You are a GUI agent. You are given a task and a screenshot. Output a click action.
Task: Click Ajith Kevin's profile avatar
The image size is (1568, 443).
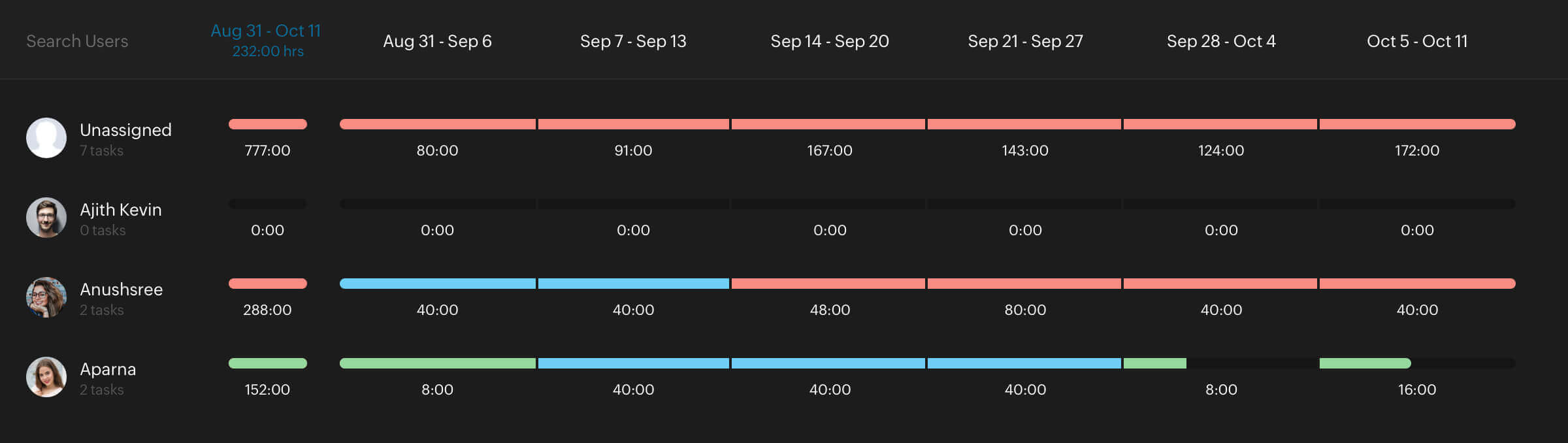point(46,218)
